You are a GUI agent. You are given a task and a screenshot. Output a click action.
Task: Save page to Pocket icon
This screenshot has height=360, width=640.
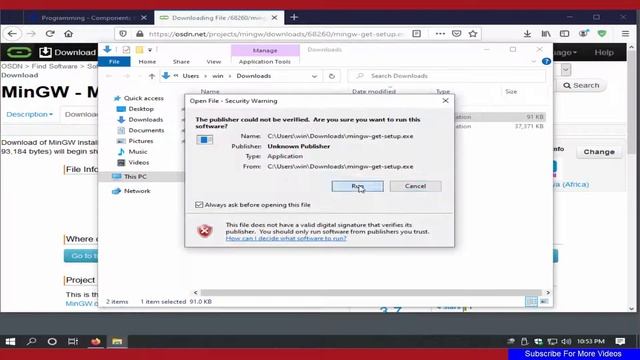456,34
